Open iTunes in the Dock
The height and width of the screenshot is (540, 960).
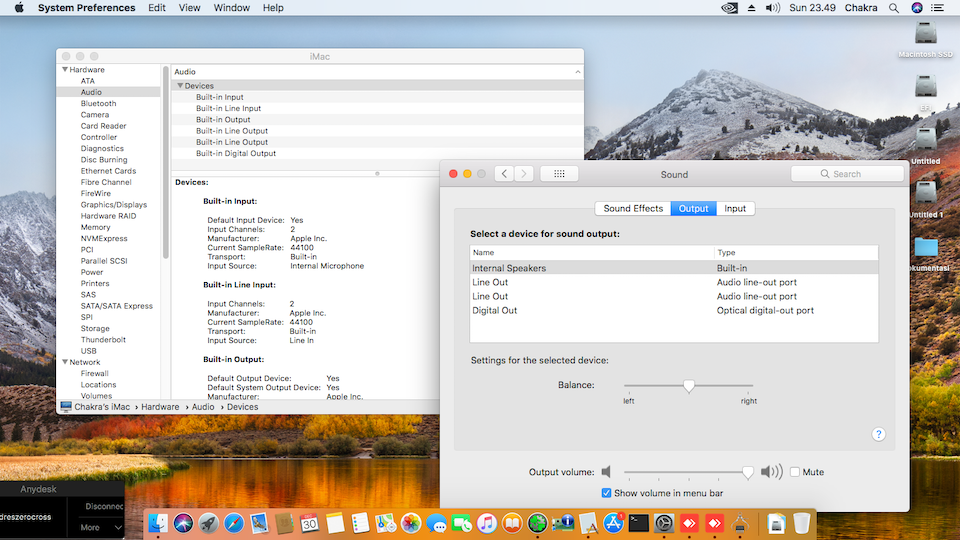pyautogui.click(x=487, y=523)
